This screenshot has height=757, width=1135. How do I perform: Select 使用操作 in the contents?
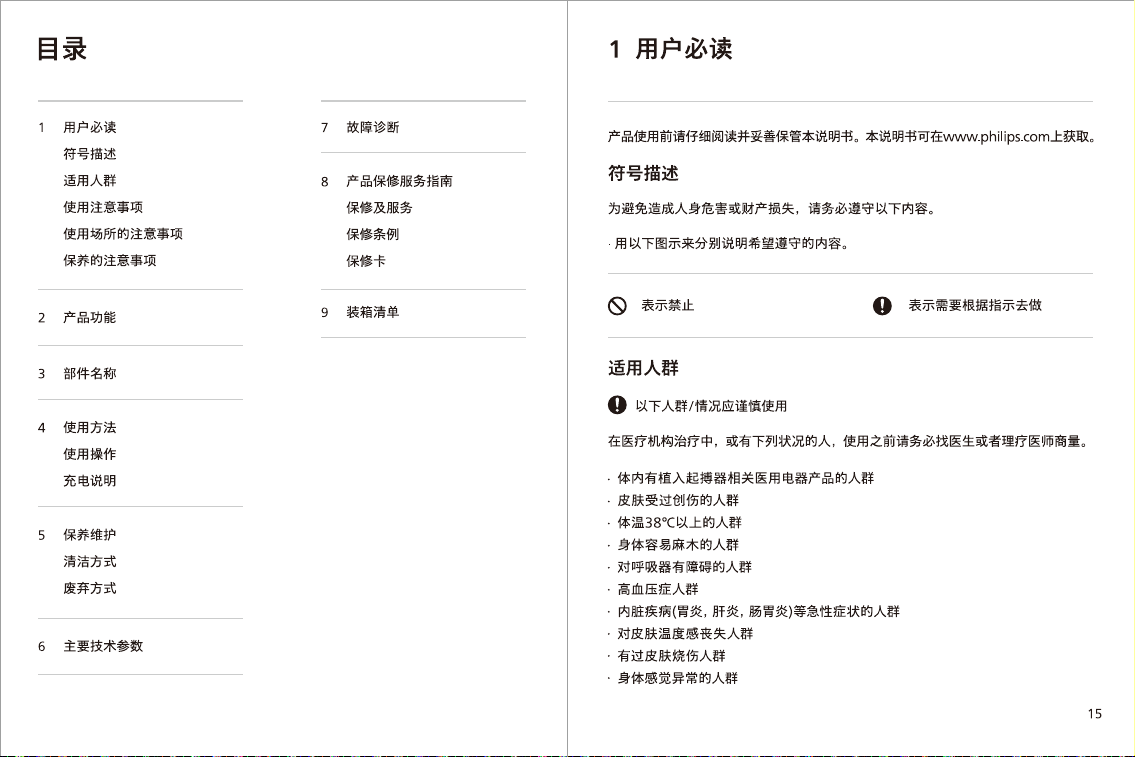[x=90, y=454]
